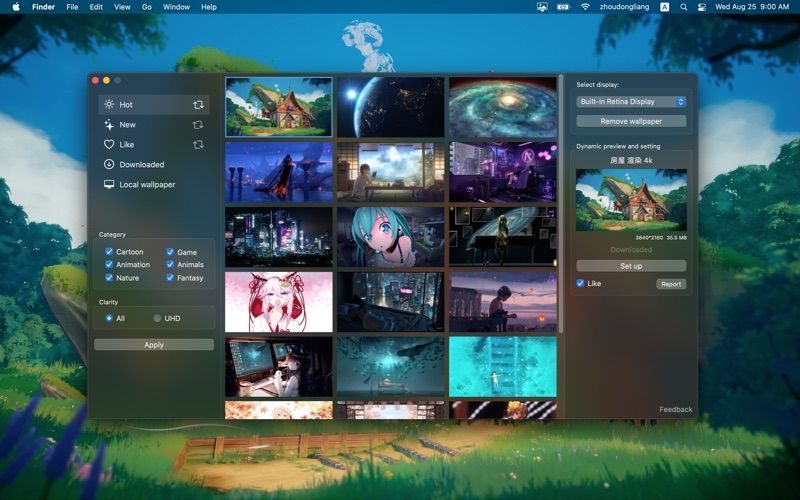Select the spiral galaxy wallpaper thumbnail
Image resolution: width=800 pixels, height=500 pixels.
[503, 107]
